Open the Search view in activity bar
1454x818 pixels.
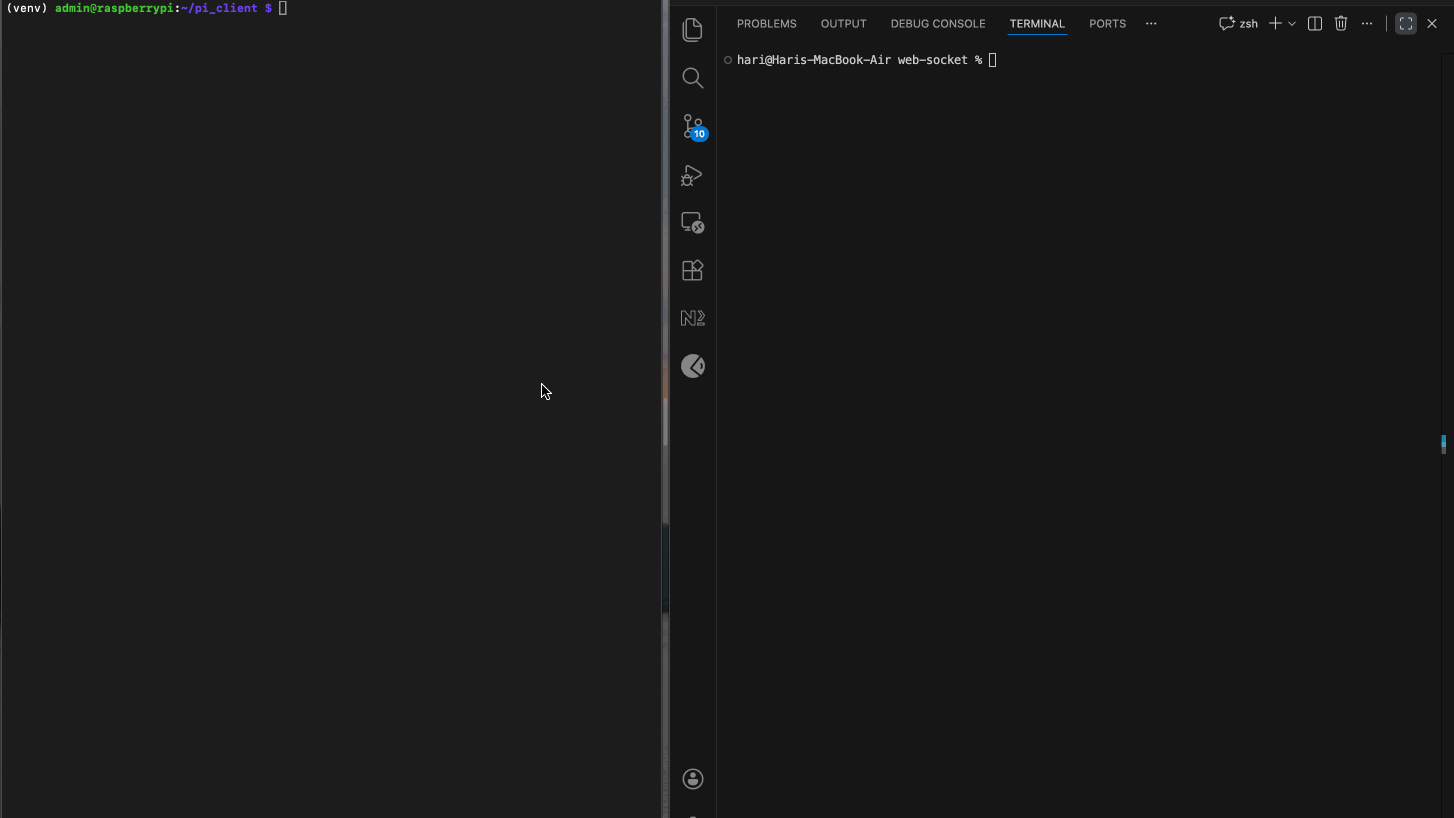pyautogui.click(x=692, y=78)
